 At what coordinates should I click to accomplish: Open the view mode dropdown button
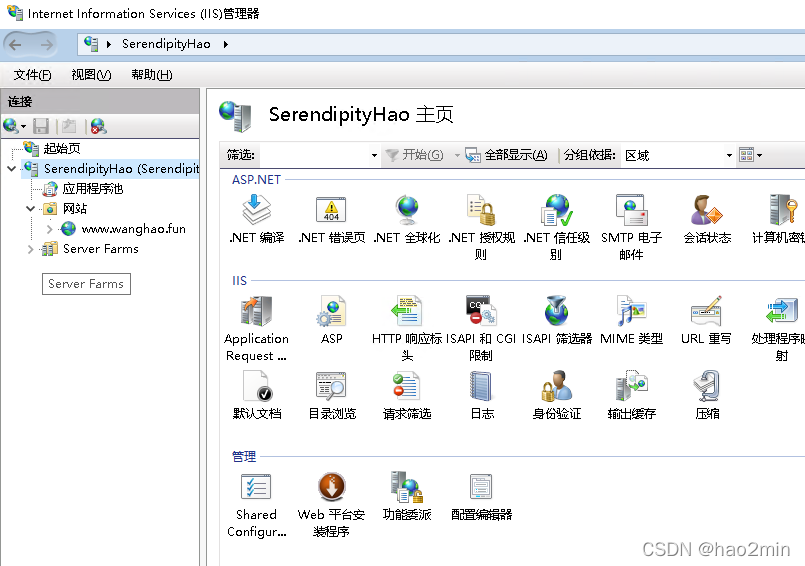point(750,155)
